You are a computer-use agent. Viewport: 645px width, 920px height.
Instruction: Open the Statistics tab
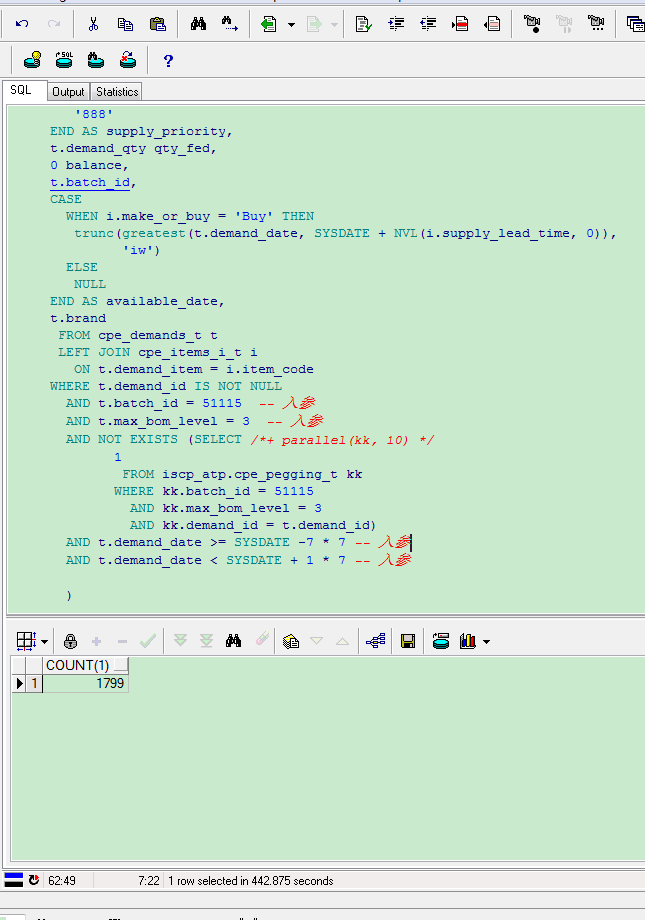pos(117,92)
